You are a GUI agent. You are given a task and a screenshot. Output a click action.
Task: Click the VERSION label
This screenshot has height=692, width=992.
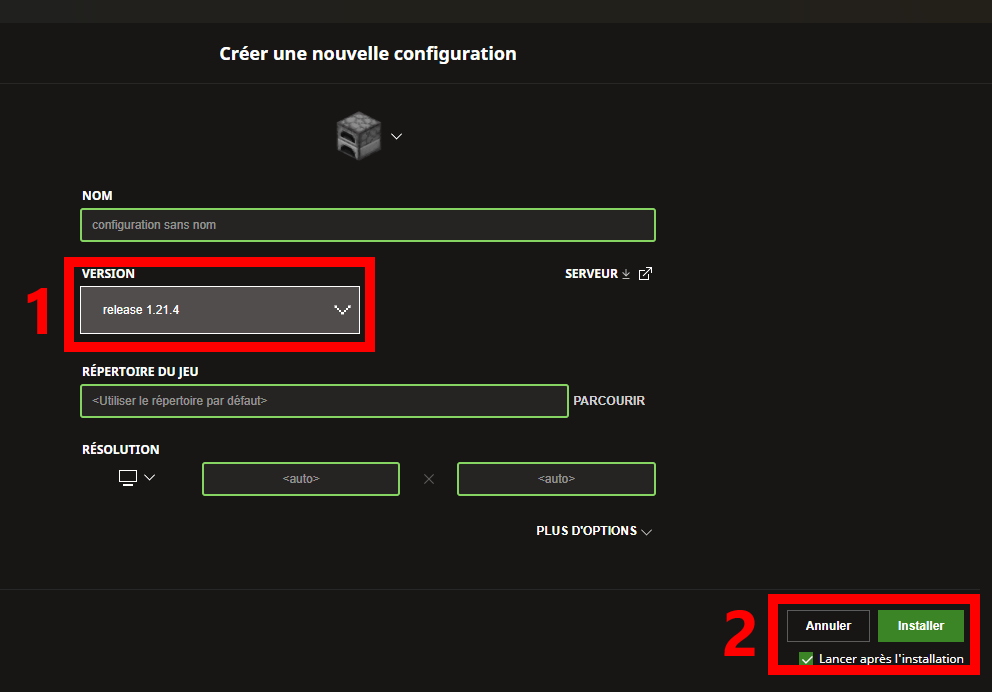[x=108, y=274]
